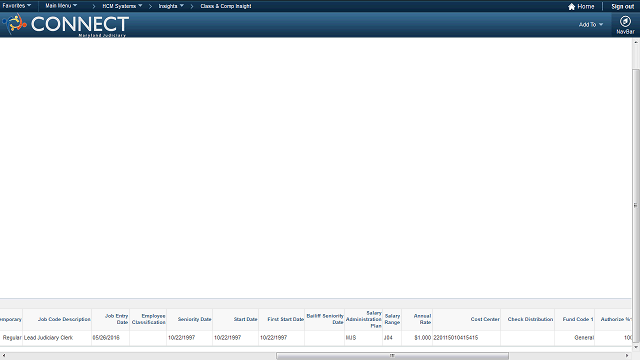Sort by Job Entry Date column header
640x360 pixels.
tap(117, 319)
